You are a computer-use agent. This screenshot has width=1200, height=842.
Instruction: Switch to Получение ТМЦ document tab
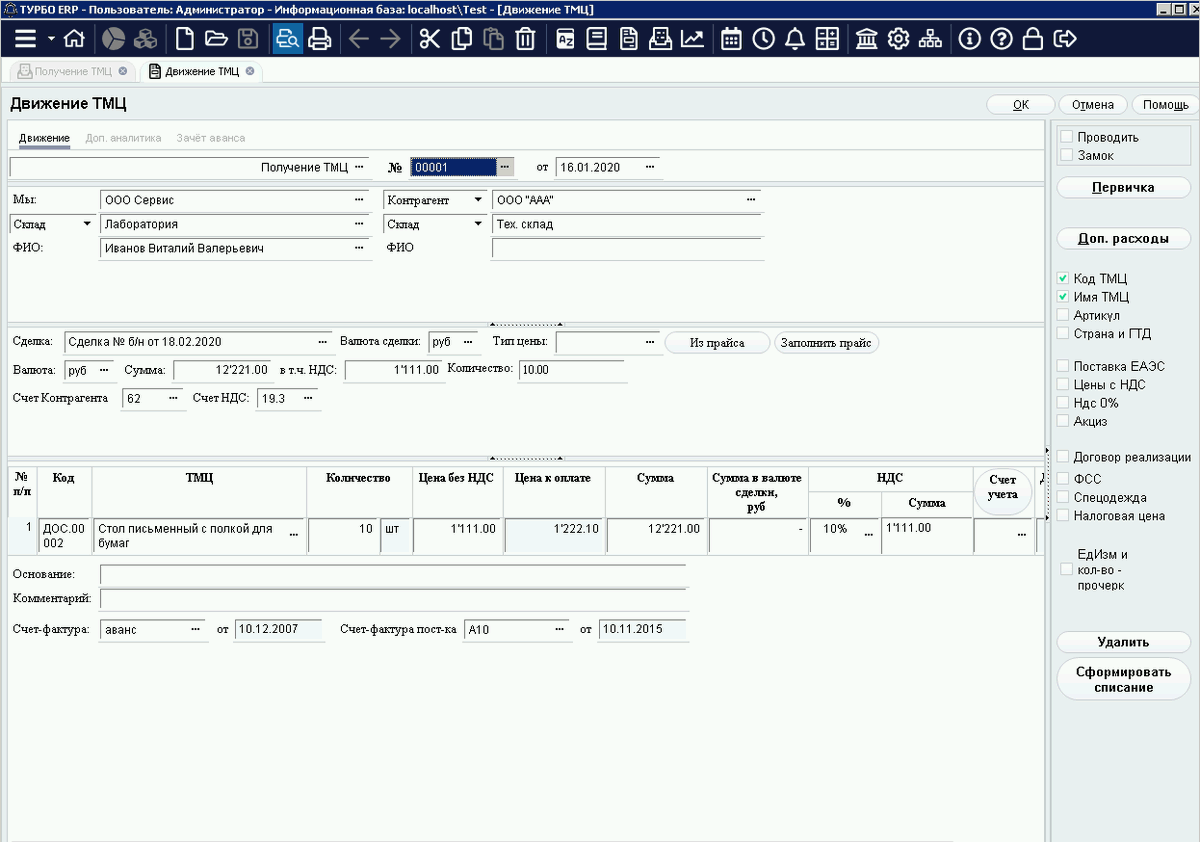pyautogui.click(x=72, y=72)
